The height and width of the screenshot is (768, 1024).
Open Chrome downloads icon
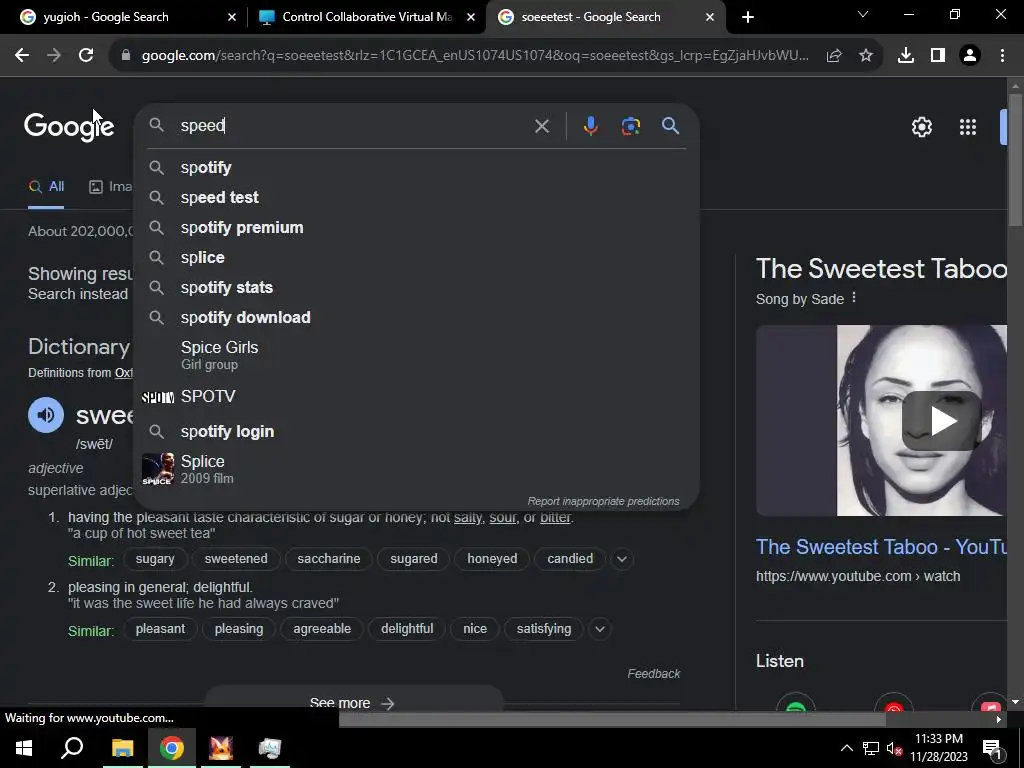[906, 56]
